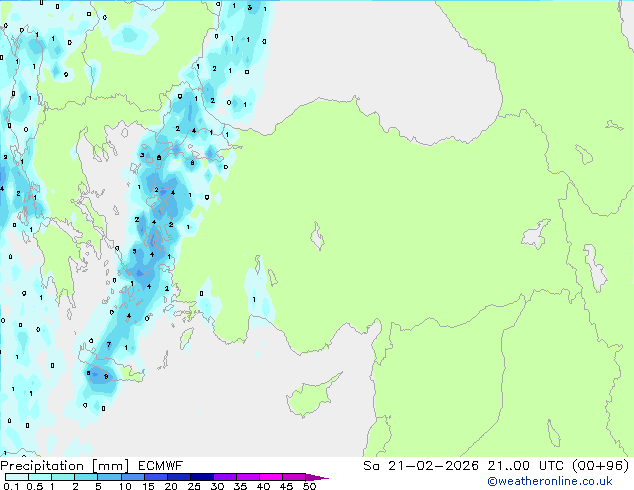Click the '0.5' legend label

pyautogui.click(x=34, y=486)
